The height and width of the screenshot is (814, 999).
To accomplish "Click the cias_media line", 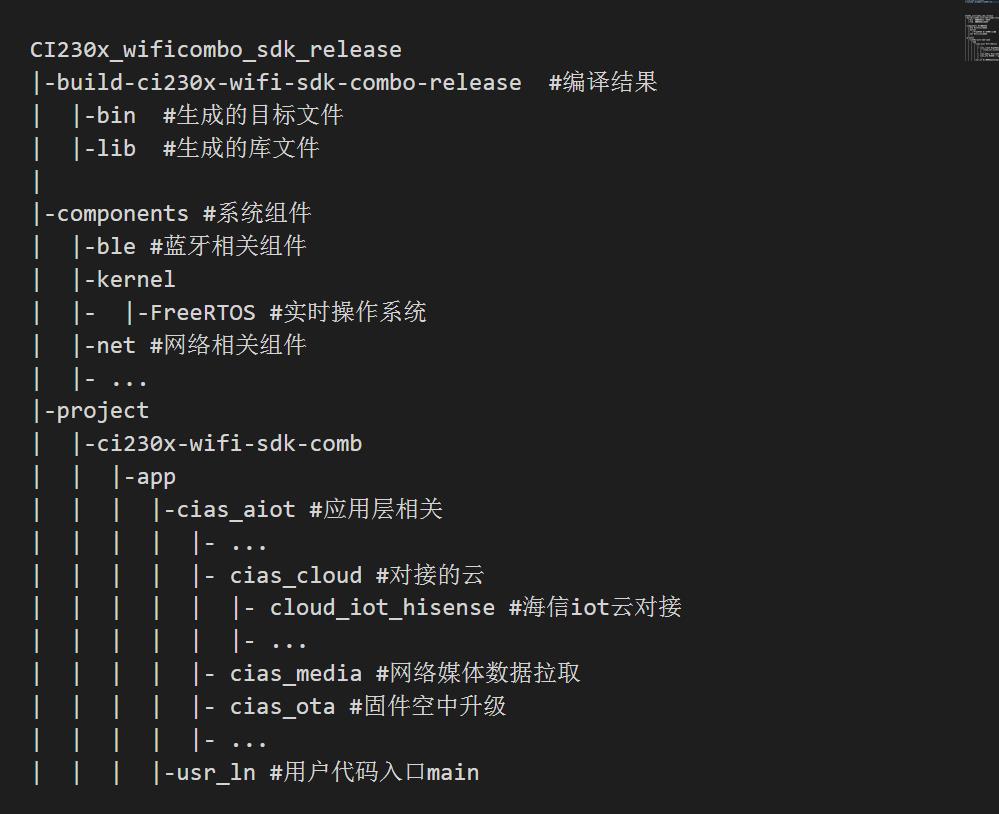I will 306,673.
